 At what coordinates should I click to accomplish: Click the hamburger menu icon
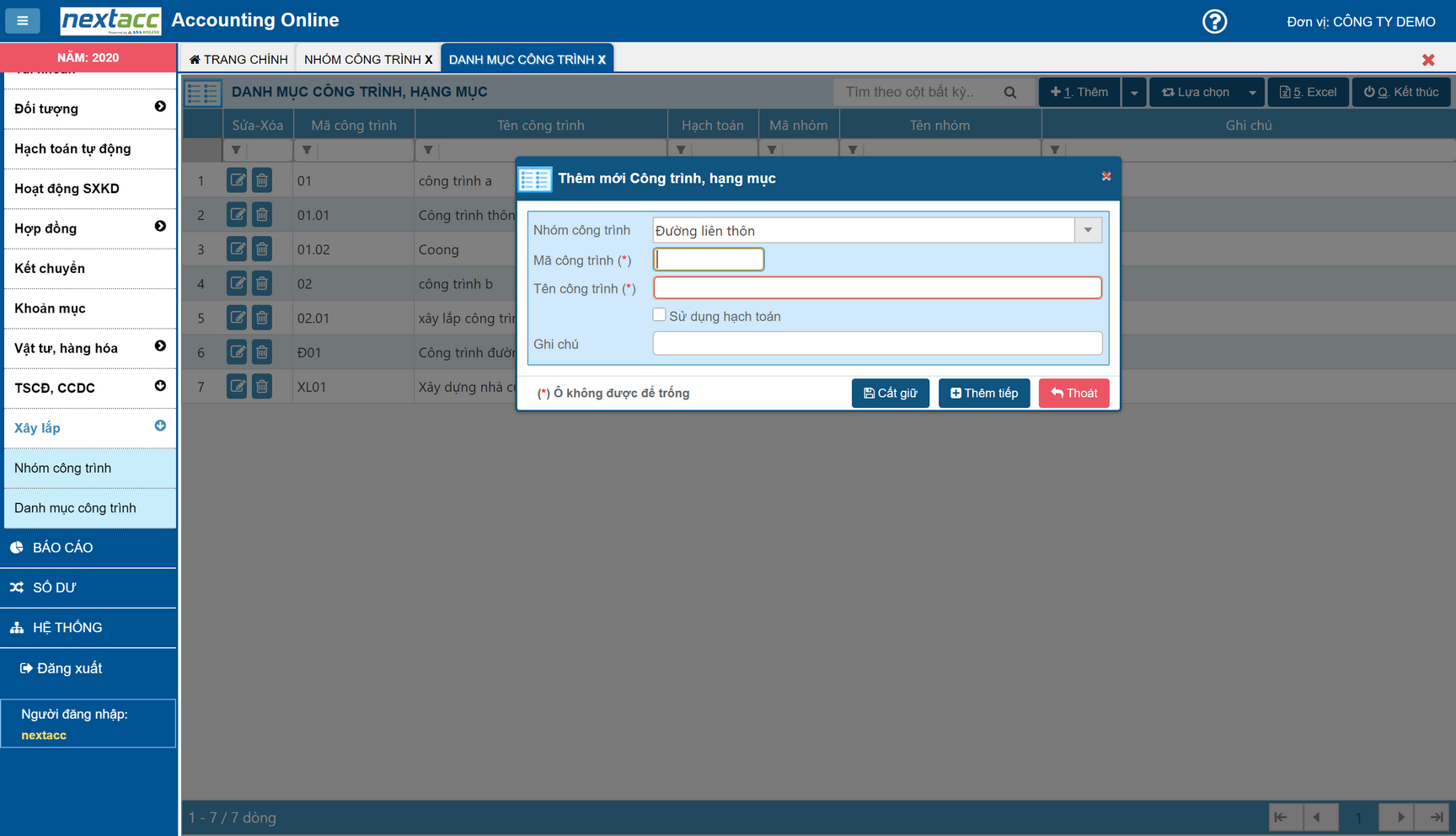[23, 20]
